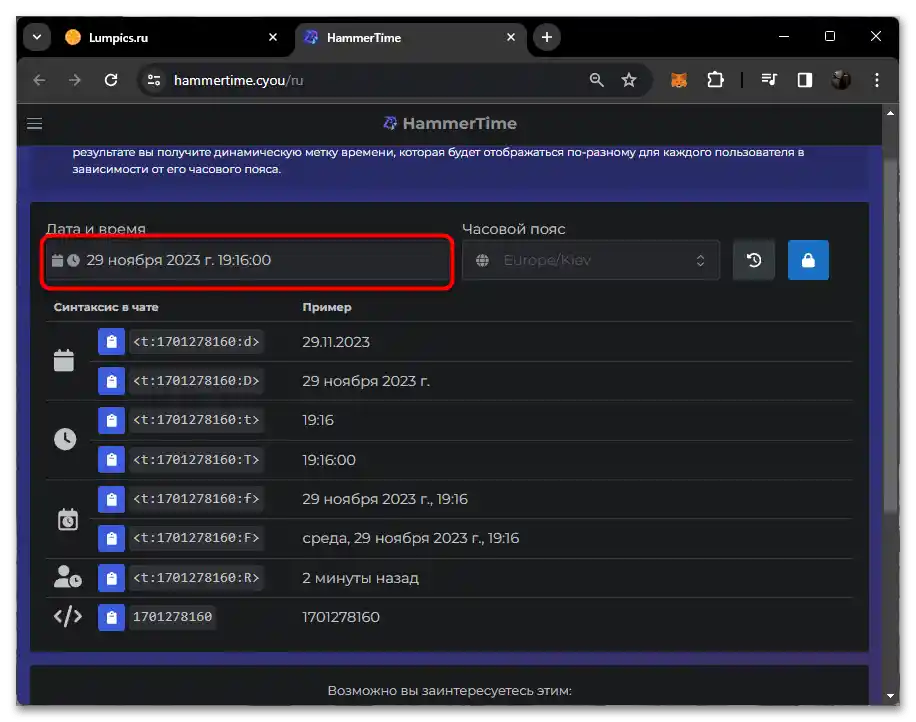The image size is (916, 722).
Task: Go back to previous page
Action: pos(39,80)
